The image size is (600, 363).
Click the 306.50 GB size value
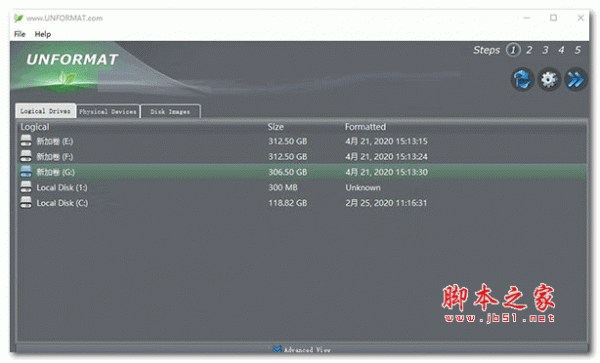tap(288, 172)
